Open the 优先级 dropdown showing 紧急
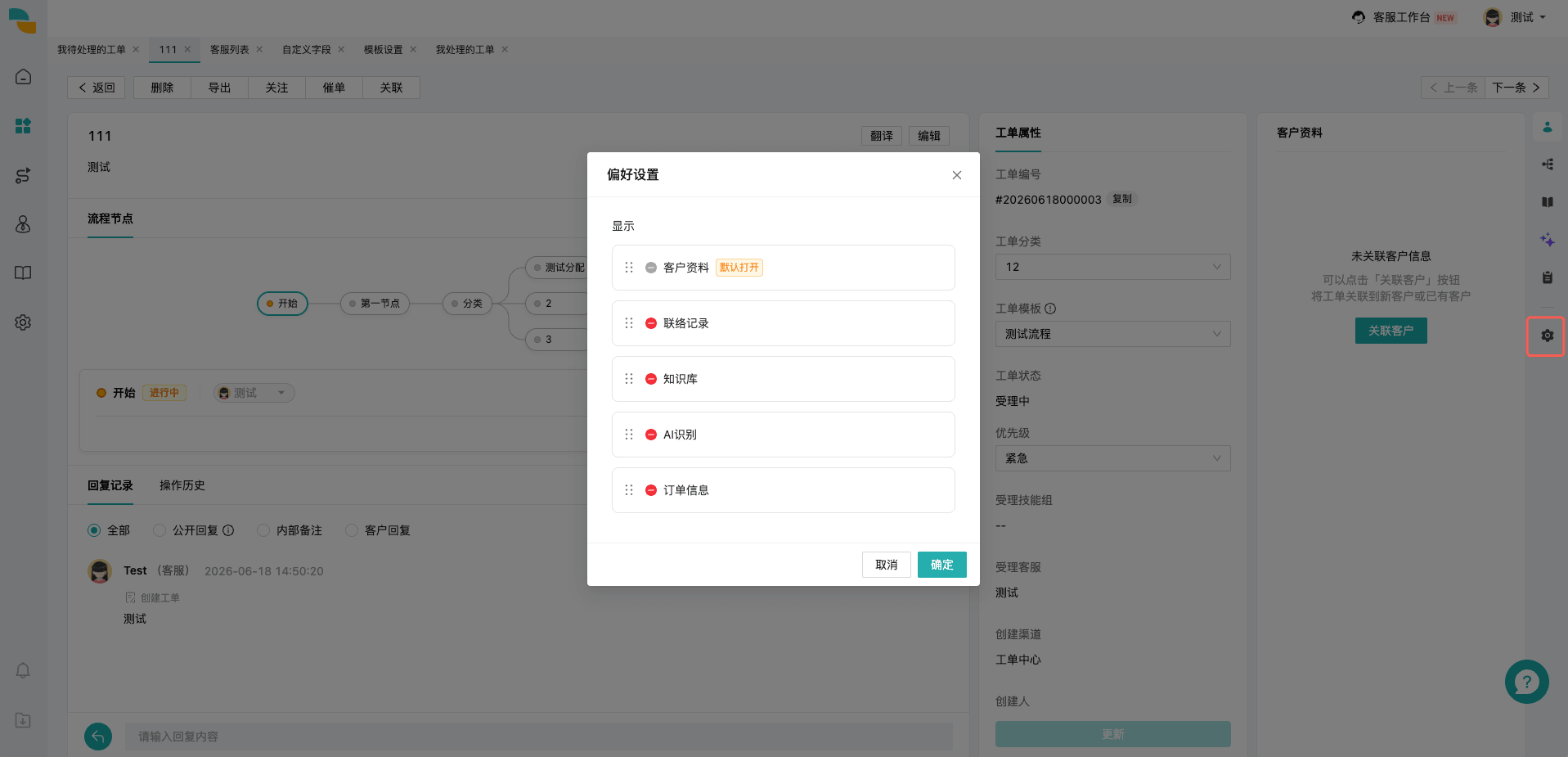1568x757 pixels. point(1112,458)
